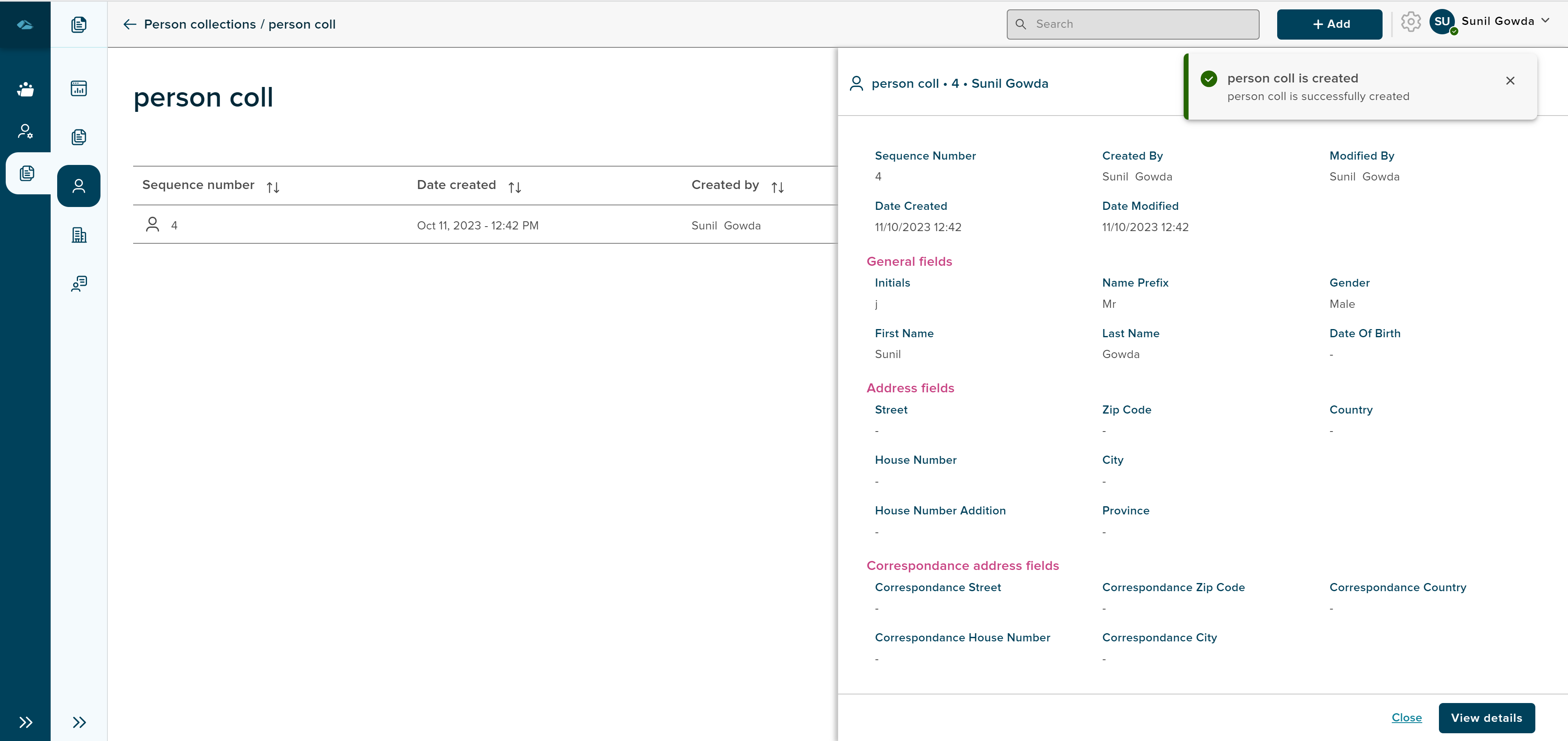This screenshot has height=741, width=1568.
Task: Open the organization building icon in sidebar
Action: (x=78, y=235)
